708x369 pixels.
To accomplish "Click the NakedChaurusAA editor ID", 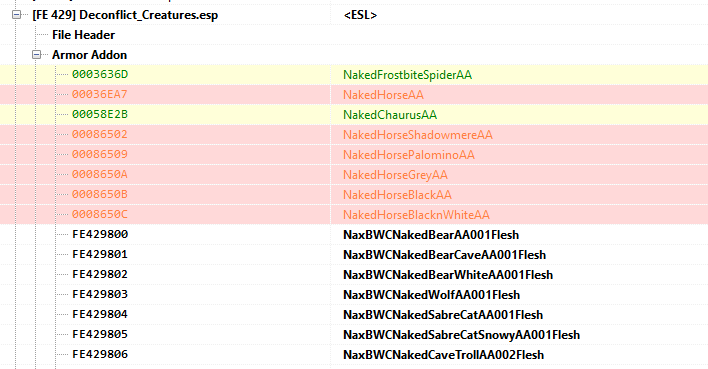I will (390, 115).
